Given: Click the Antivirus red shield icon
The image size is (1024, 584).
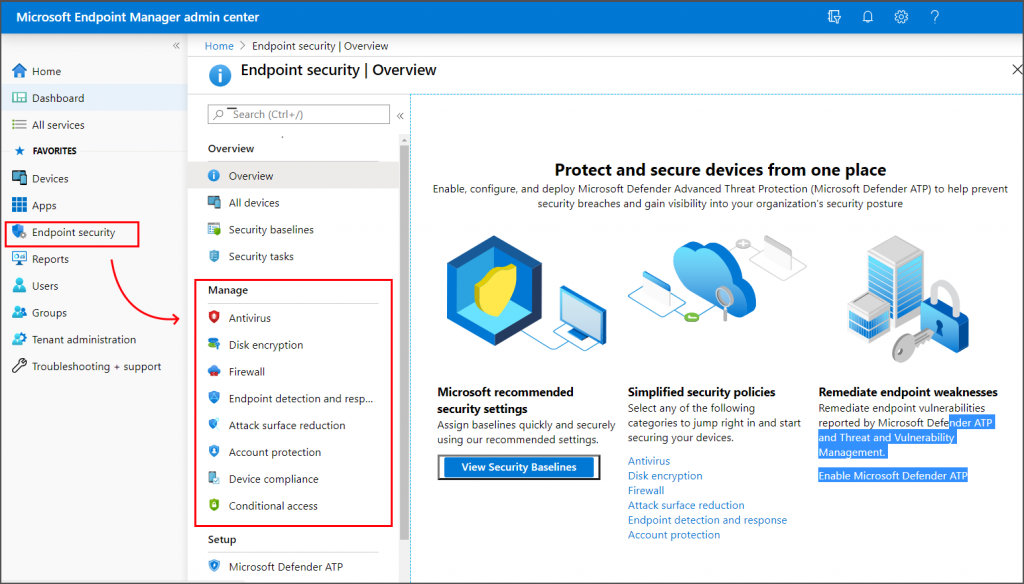Looking at the screenshot, I should [214, 317].
